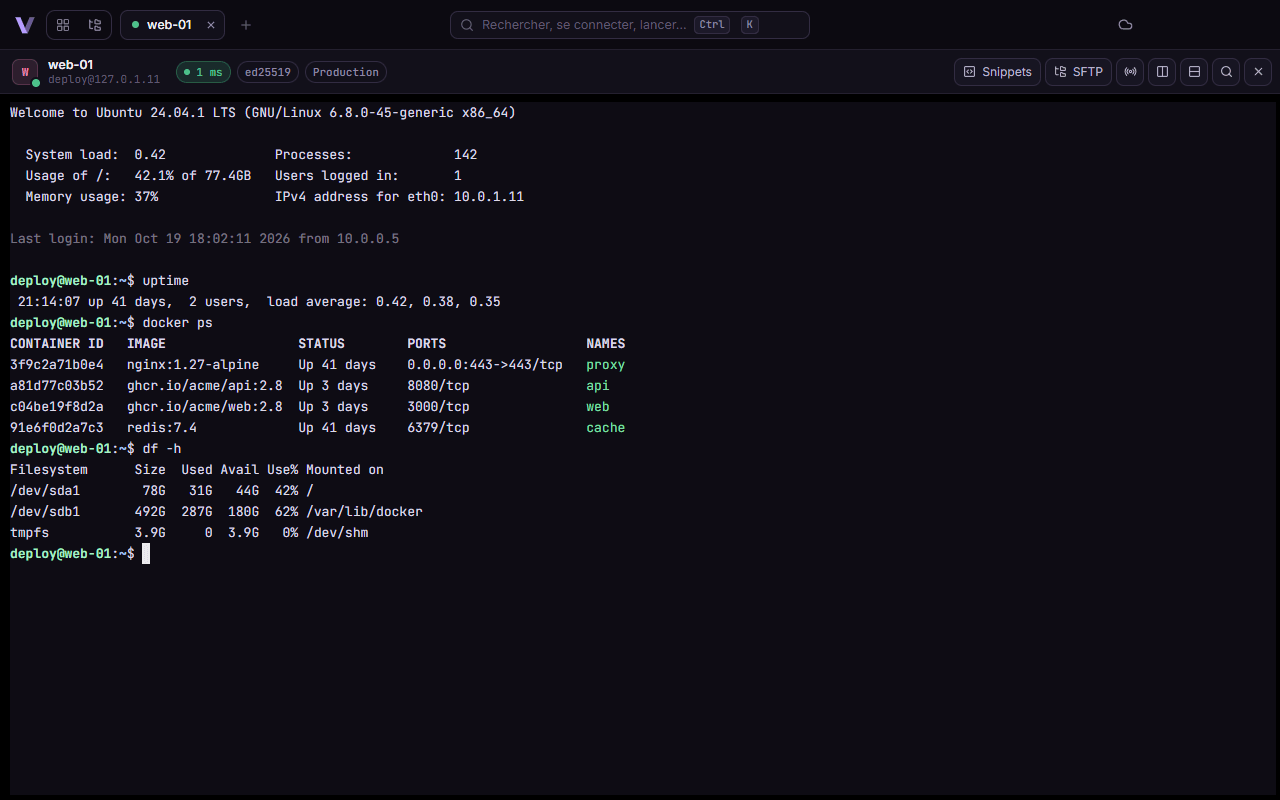Click the purple V app logo
1280x800 pixels.
[25, 25]
